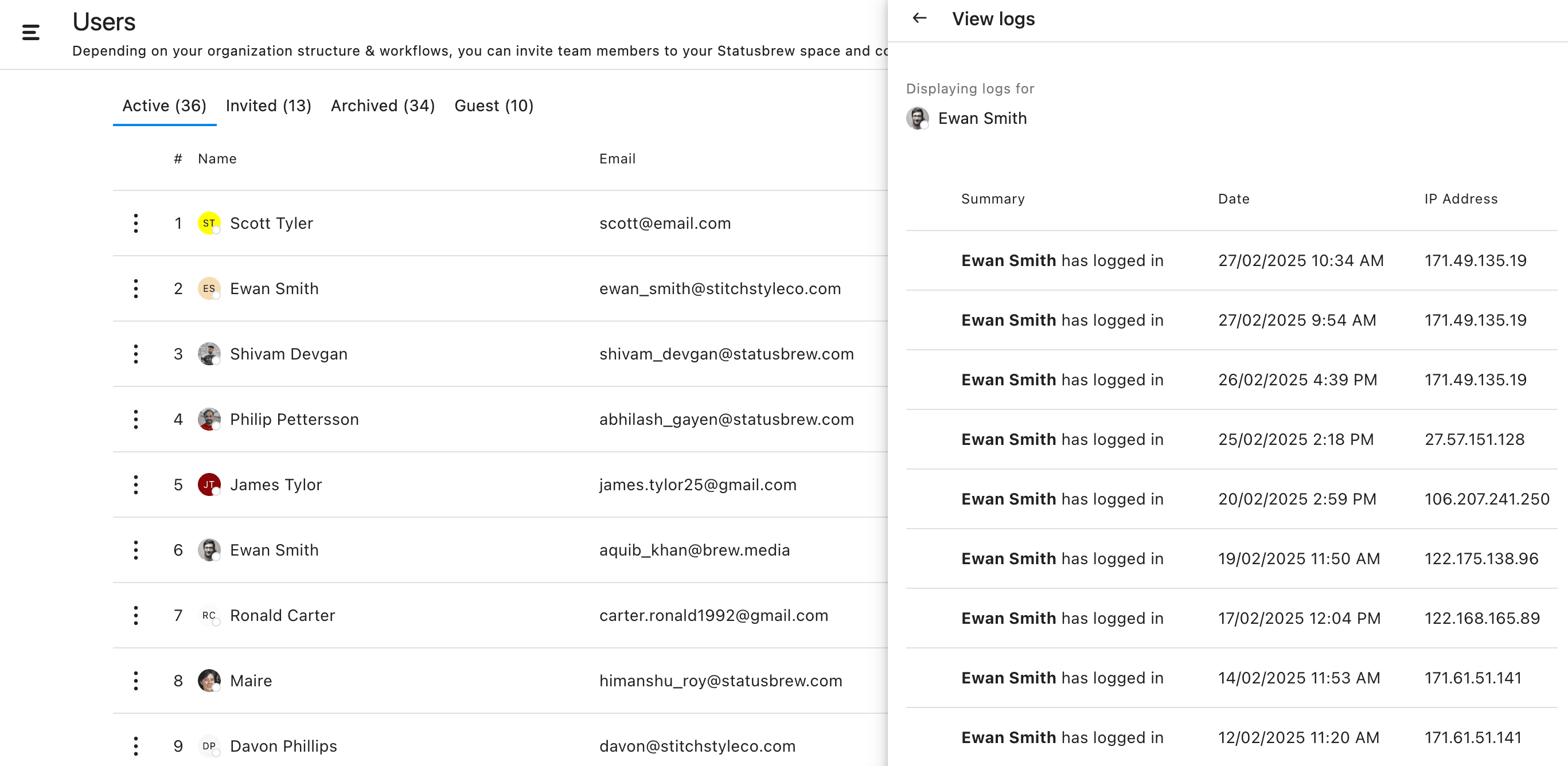Open three-dot menu for Shivam Devgan

pos(136,354)
